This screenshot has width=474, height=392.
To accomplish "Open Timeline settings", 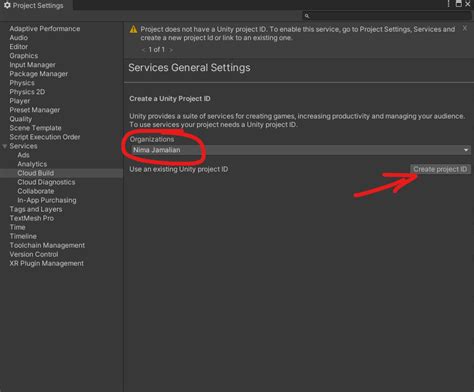I will (x=23, y=236).
